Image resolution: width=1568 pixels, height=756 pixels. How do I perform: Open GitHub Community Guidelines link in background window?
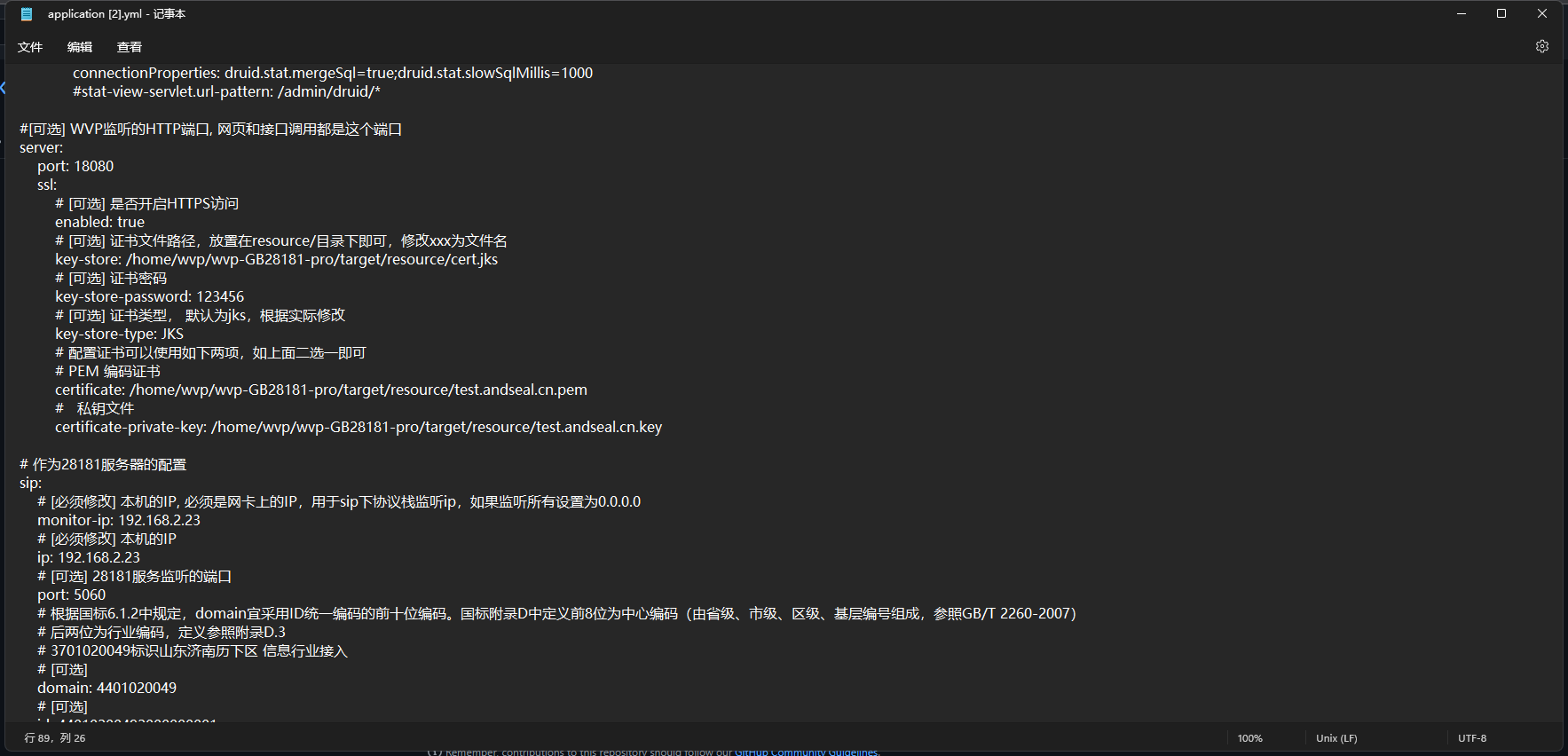pyautogui.click(x=806, y=752)
